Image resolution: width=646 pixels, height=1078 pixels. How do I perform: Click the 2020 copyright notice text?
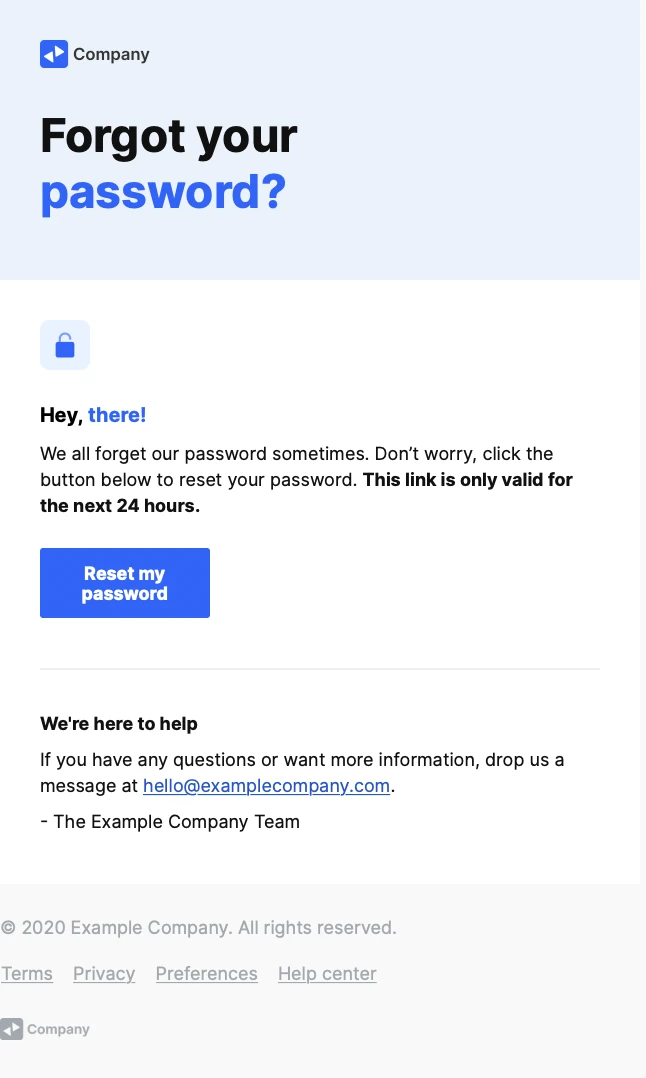(x=199, y=928)
